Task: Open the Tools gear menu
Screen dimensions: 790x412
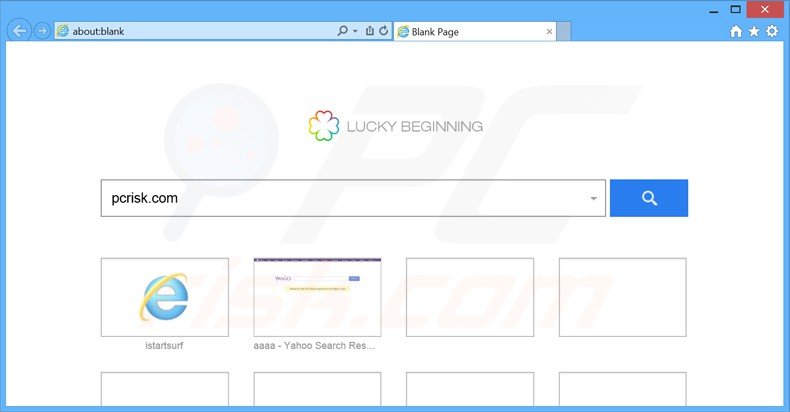Action: click(772, 31)
